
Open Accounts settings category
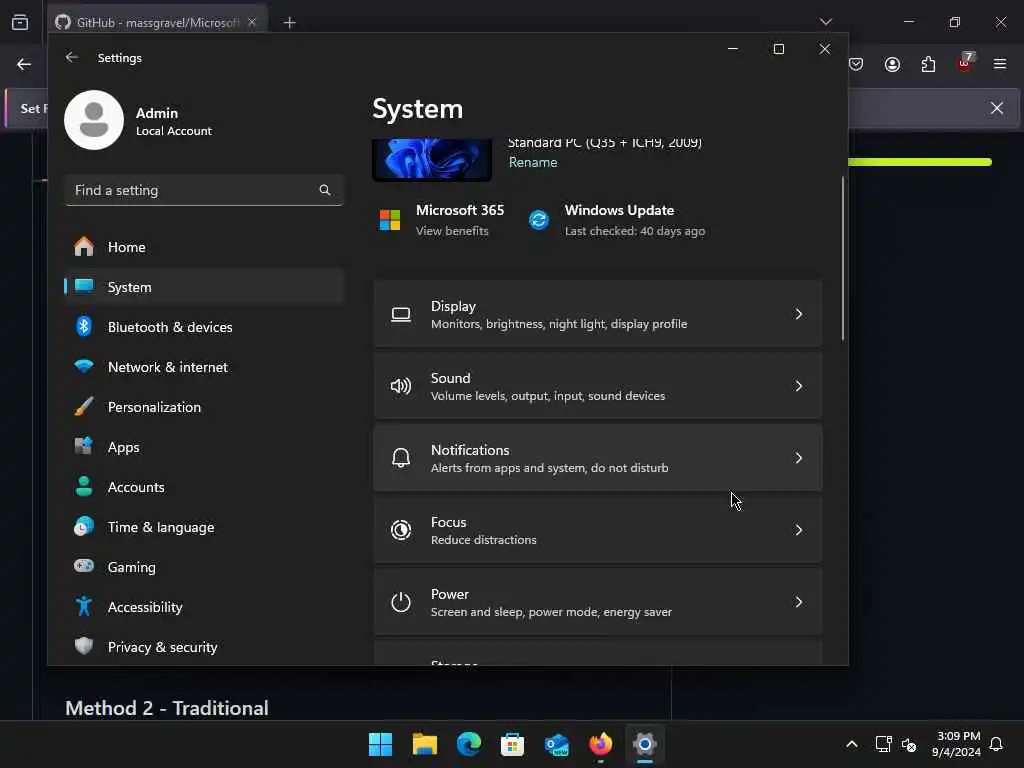(204, 487)
